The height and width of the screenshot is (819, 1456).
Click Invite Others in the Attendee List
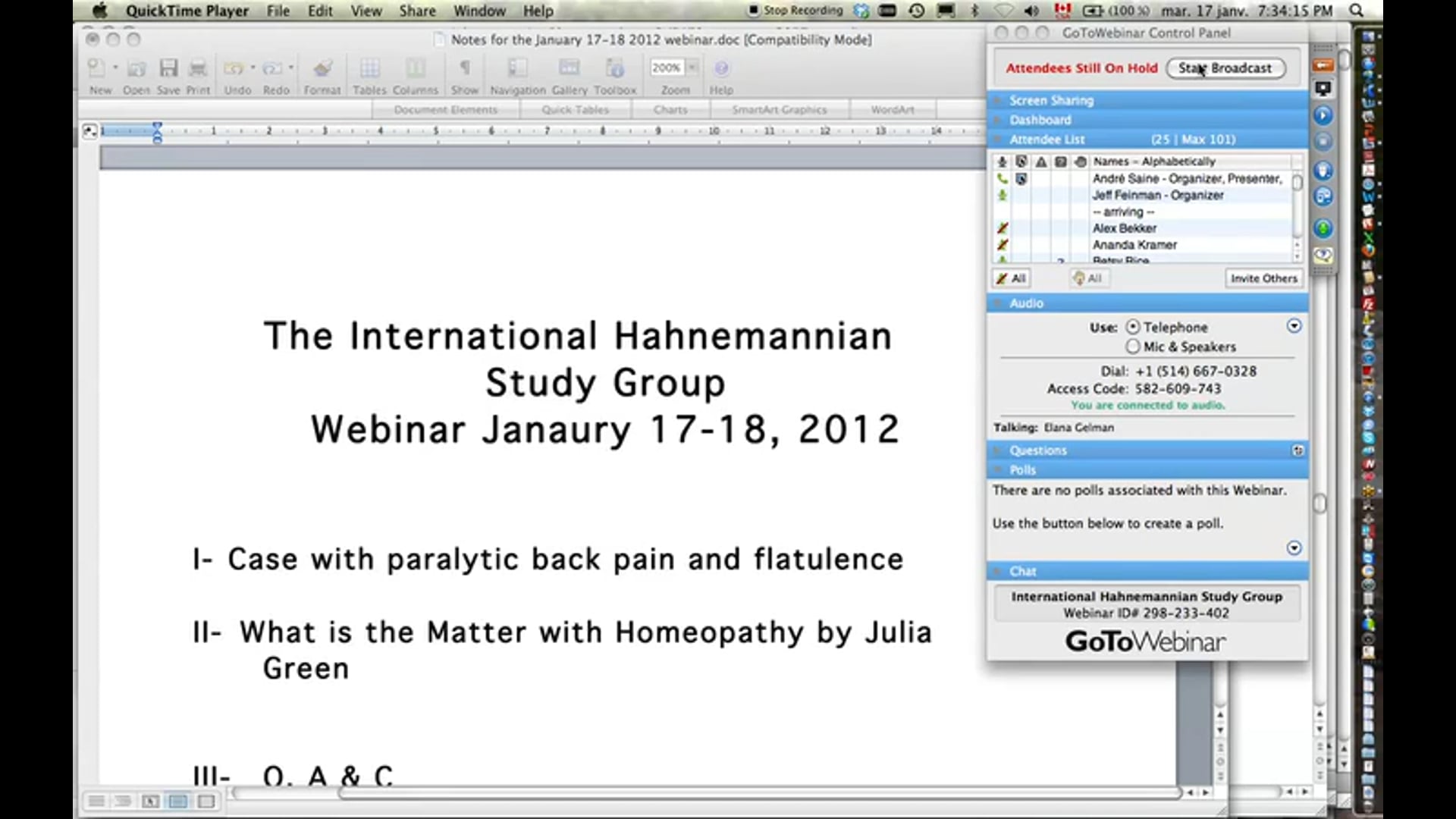tap(1263, 278)
